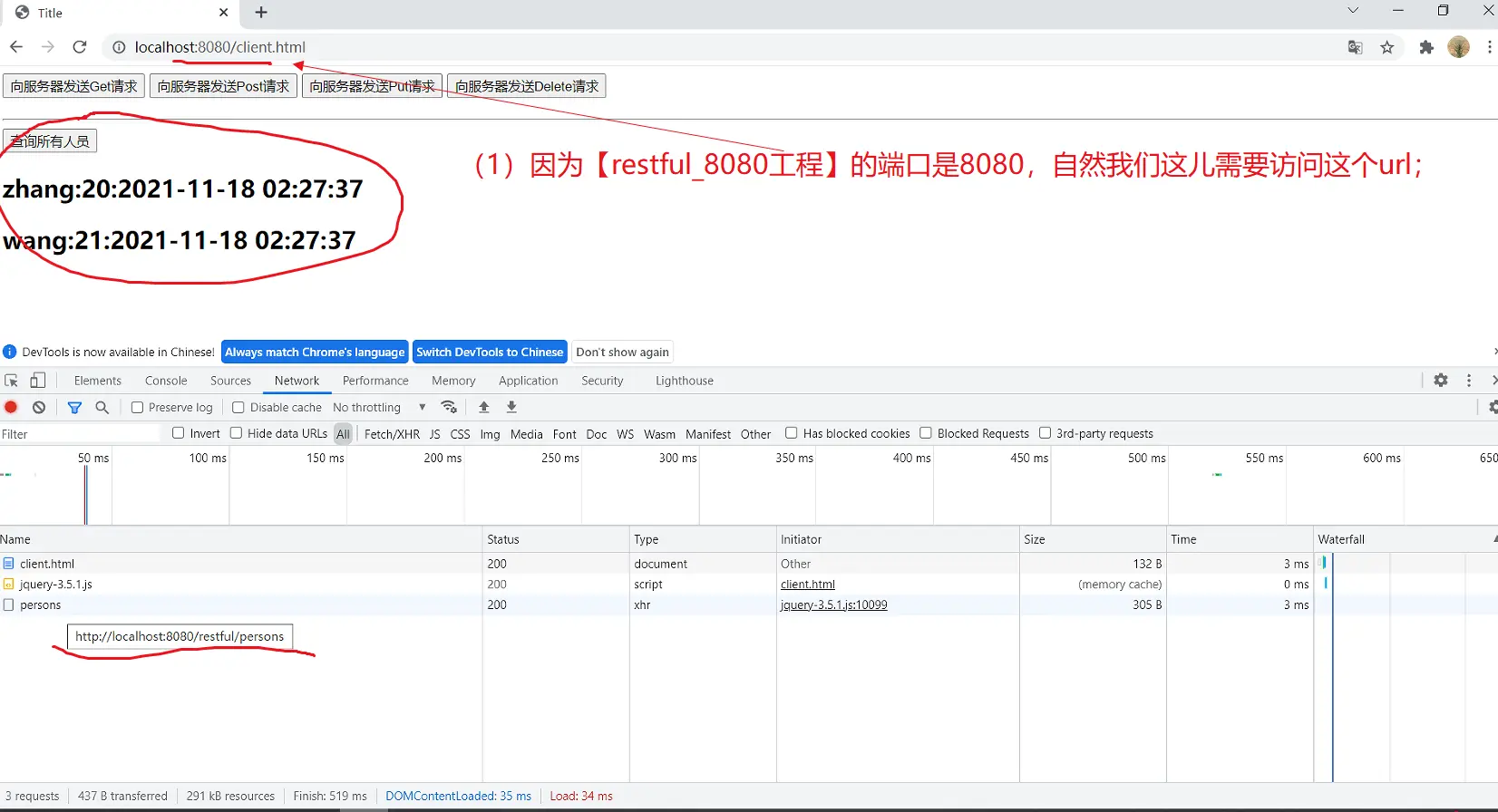Switch to the Console tab
Image resolution: width=1498 pixels, height=812 pixels.
point(166,381)
